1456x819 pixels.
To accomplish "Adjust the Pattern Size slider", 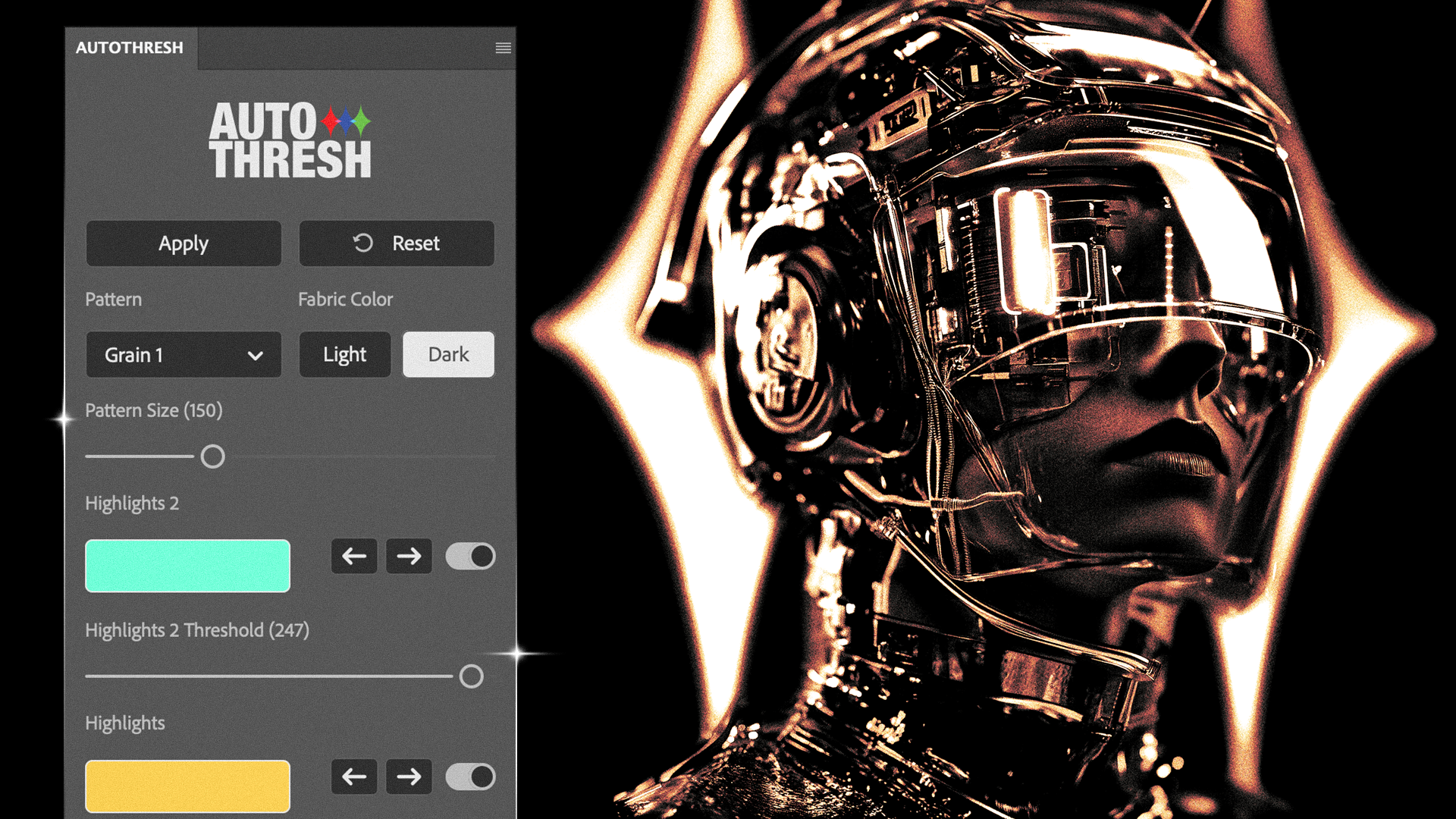I will (212, 457).
